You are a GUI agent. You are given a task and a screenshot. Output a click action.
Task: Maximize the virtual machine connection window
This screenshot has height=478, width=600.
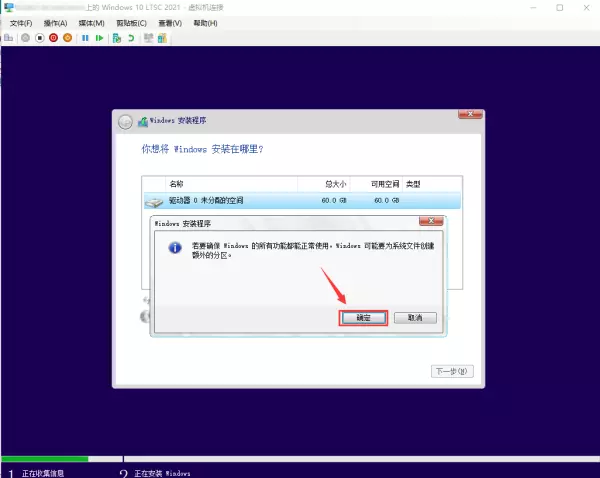click(x=559, y=8)
